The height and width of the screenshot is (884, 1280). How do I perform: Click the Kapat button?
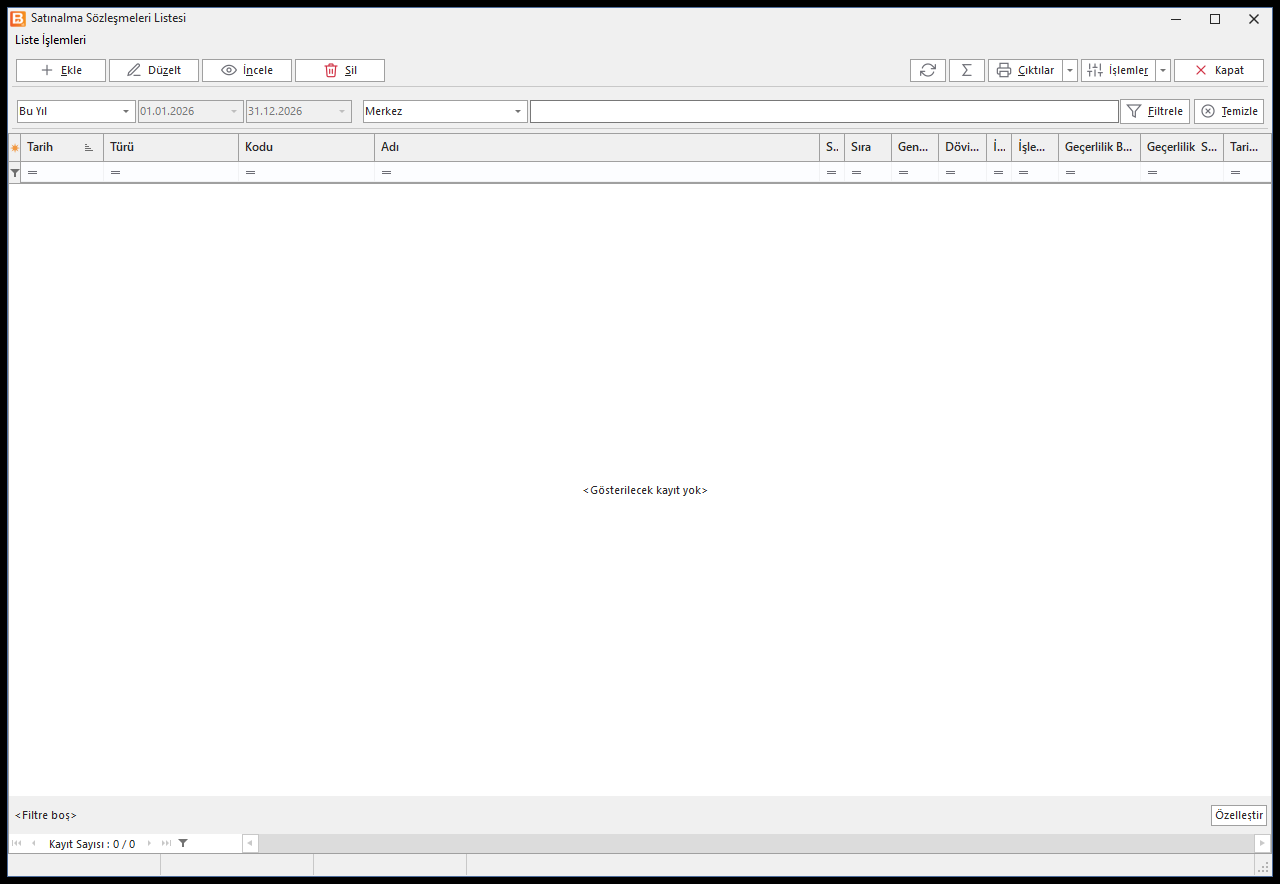(1219, 70)
